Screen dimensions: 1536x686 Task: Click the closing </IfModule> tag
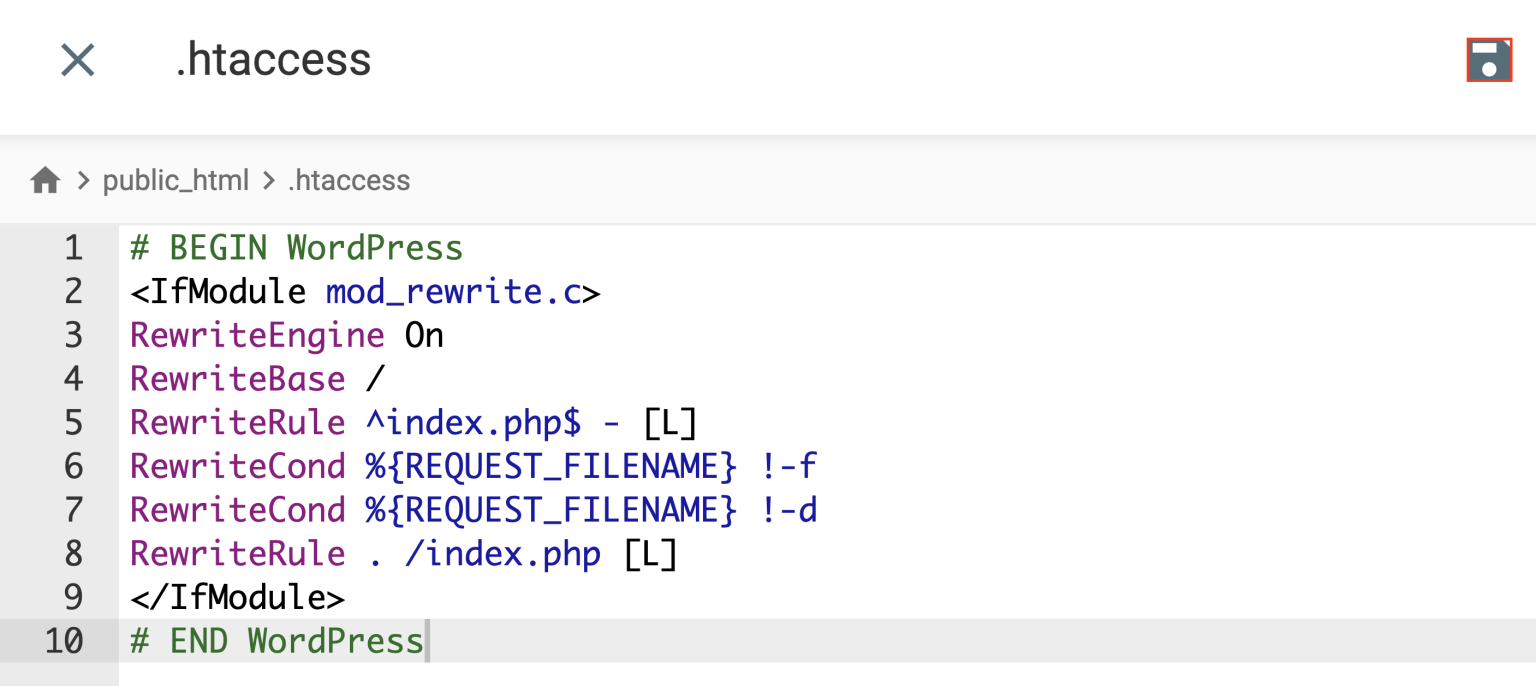tap(237, 597)
